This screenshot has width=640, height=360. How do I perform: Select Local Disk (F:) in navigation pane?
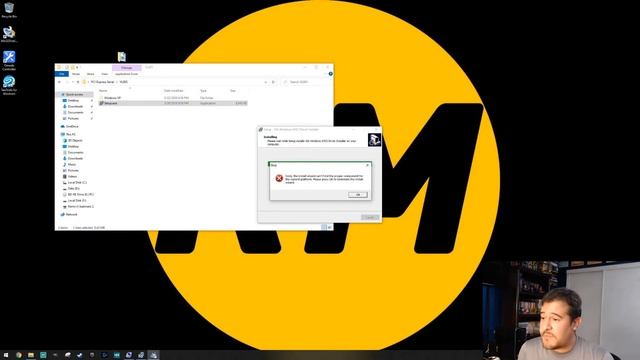coord(77,201)
